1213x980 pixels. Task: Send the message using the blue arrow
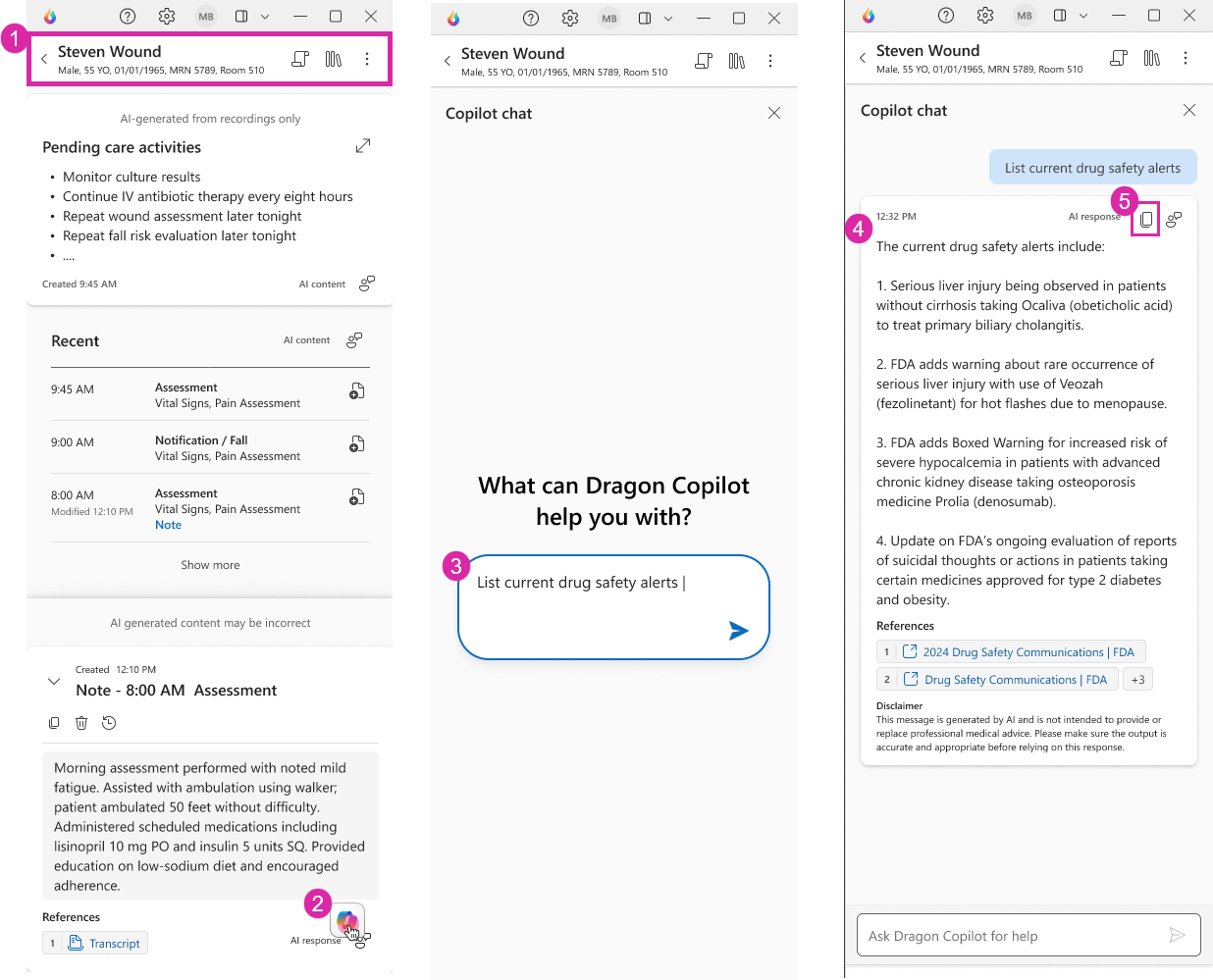click(738, 631)
